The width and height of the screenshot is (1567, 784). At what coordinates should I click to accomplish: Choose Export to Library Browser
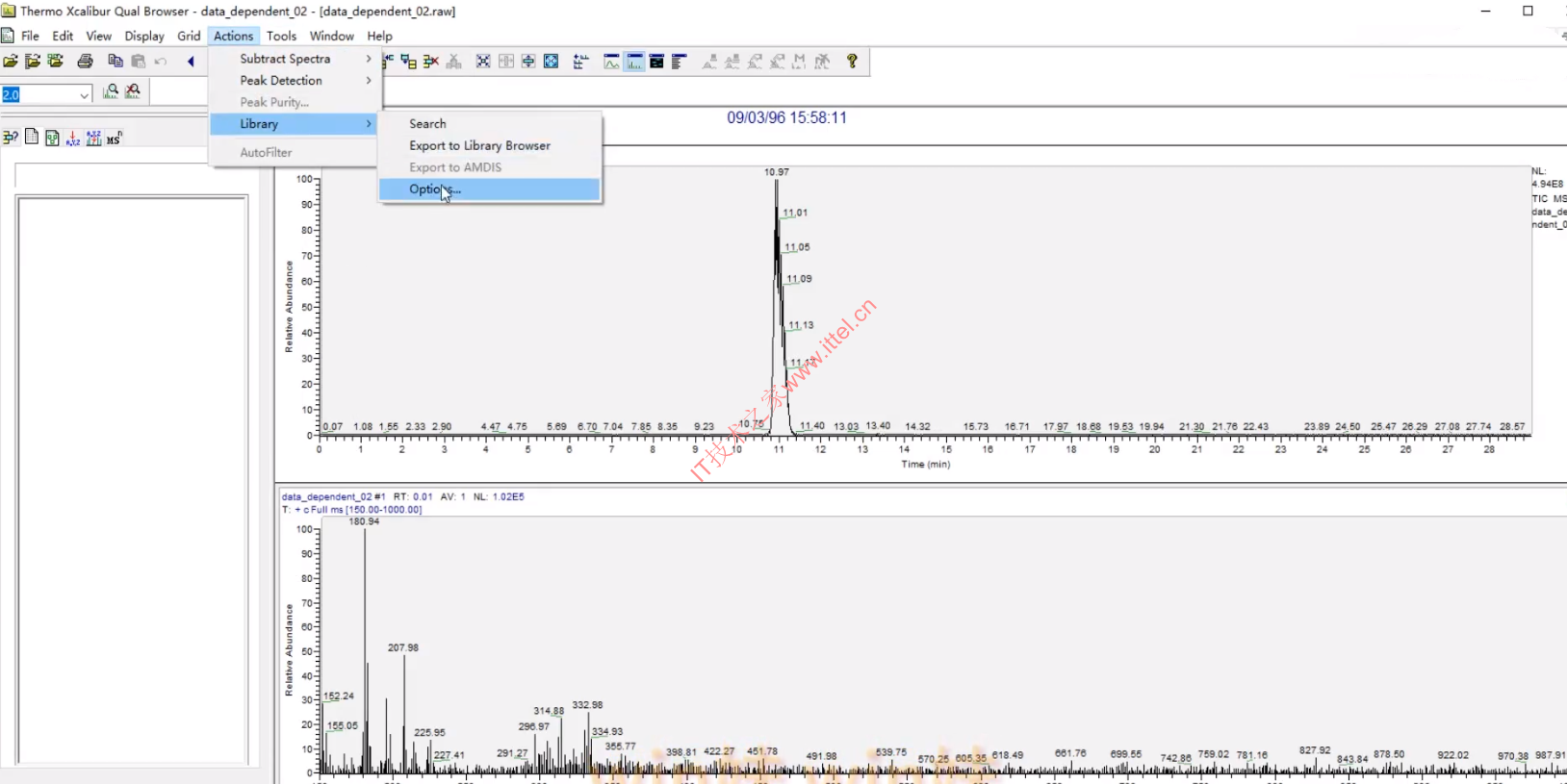click(490, 146)
